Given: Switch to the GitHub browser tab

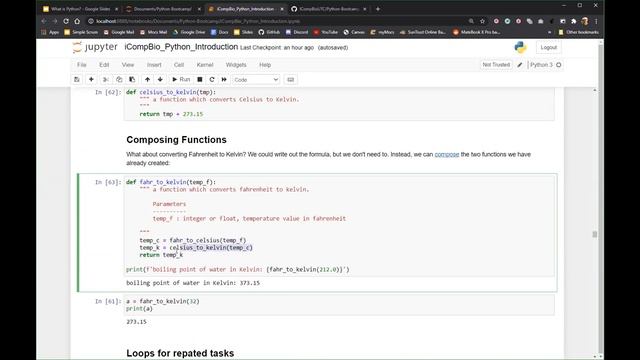Looking at the screenshot, I should [328, 9].
